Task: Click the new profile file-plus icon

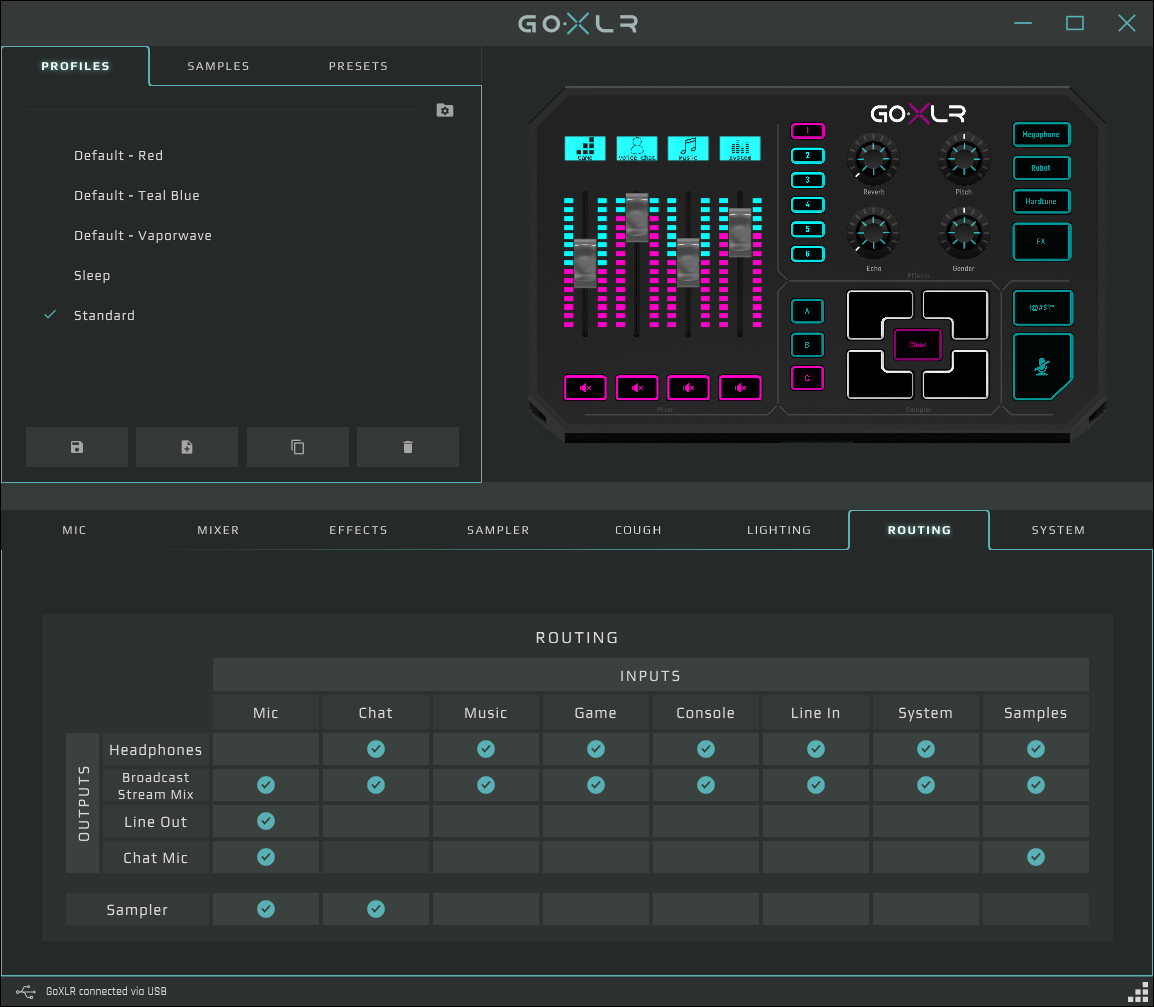Action: click(x=187, y=447)
